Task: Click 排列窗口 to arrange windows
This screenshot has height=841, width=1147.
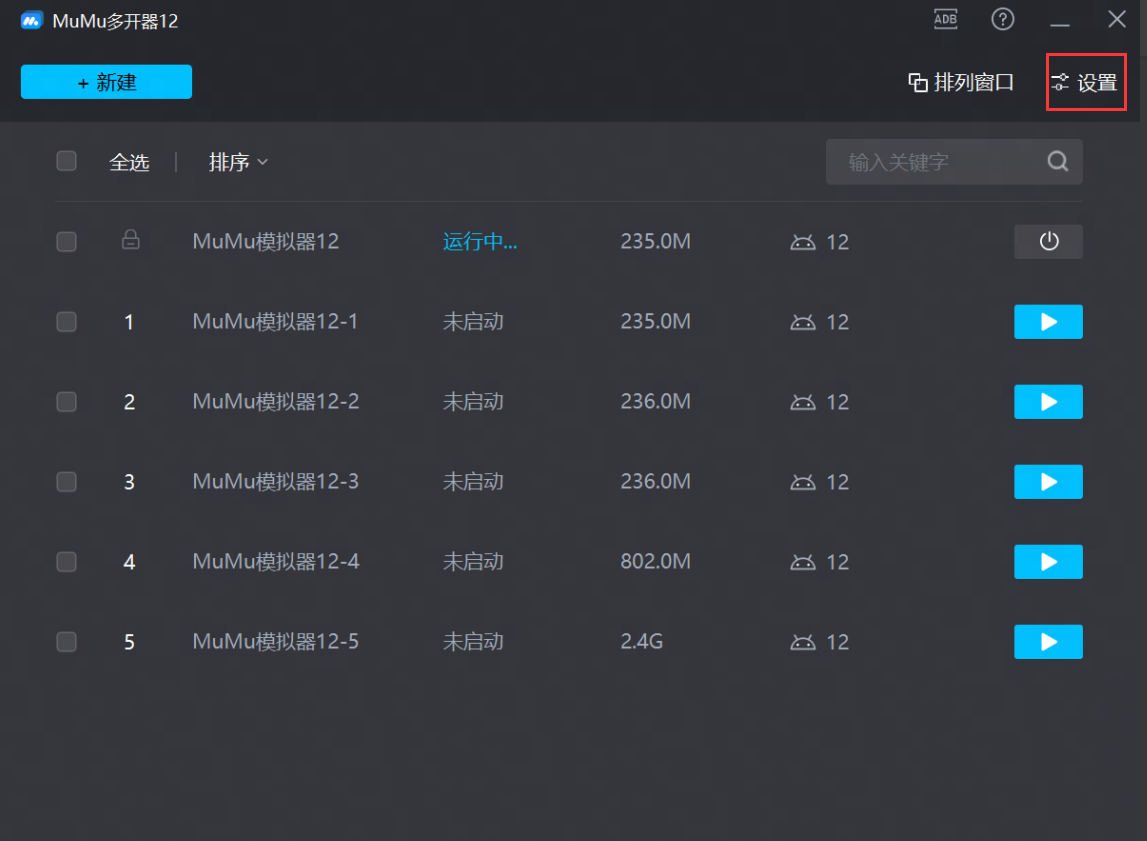Action: point(961,83)
